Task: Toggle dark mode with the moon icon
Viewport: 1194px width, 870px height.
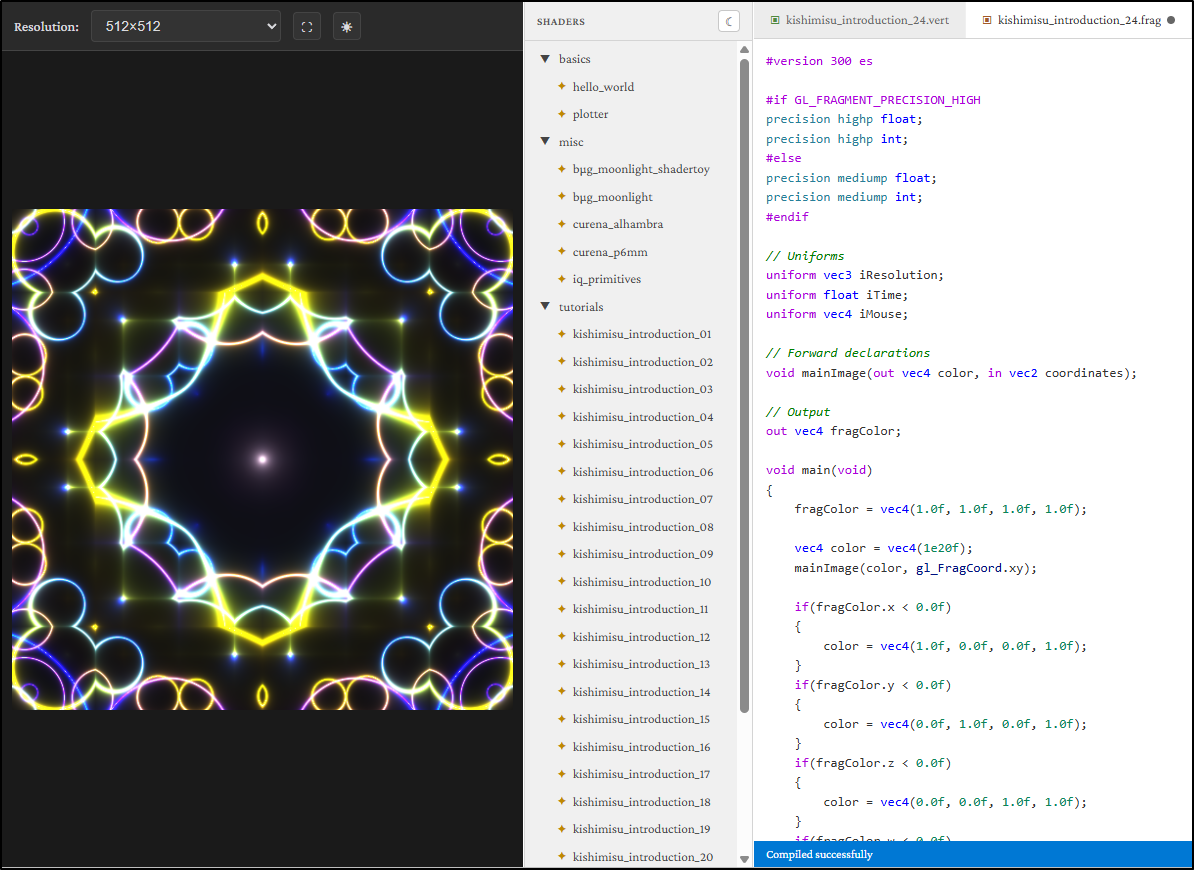Action: tap(728, 21)
